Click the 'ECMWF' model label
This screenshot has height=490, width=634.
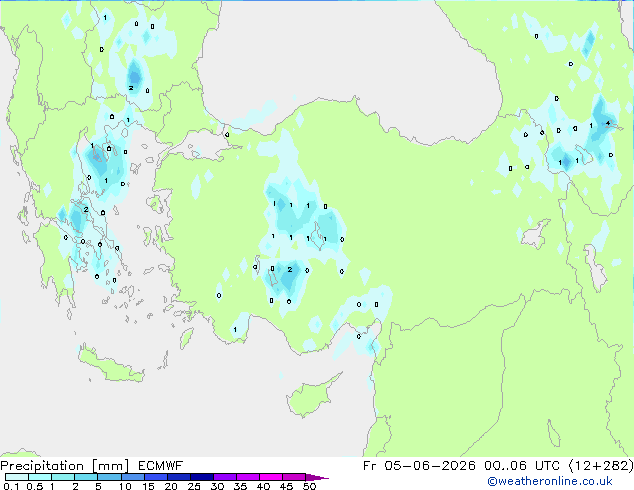(x=161, y=466)
